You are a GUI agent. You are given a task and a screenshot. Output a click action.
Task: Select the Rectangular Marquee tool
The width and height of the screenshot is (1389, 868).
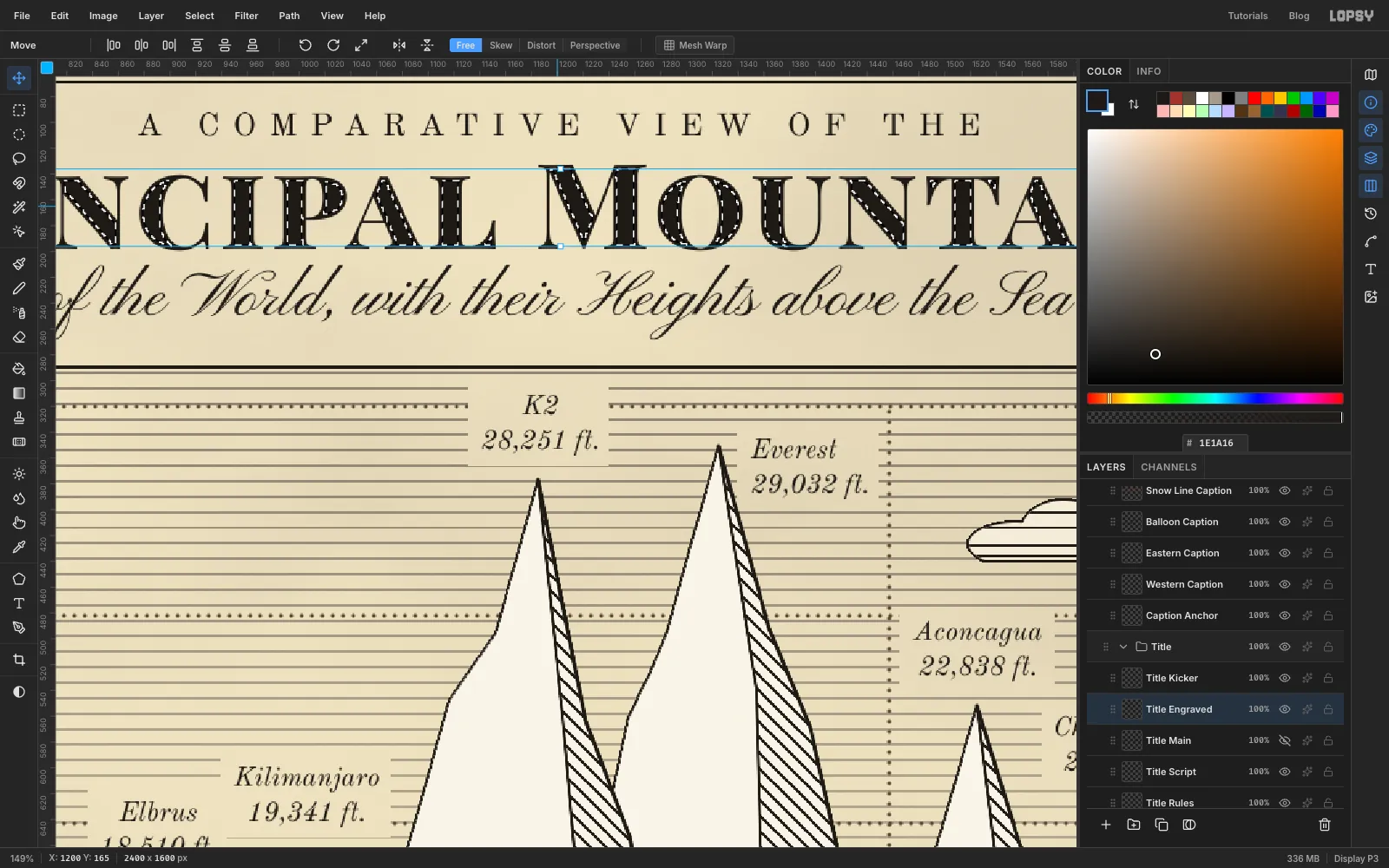click(19, 110)
